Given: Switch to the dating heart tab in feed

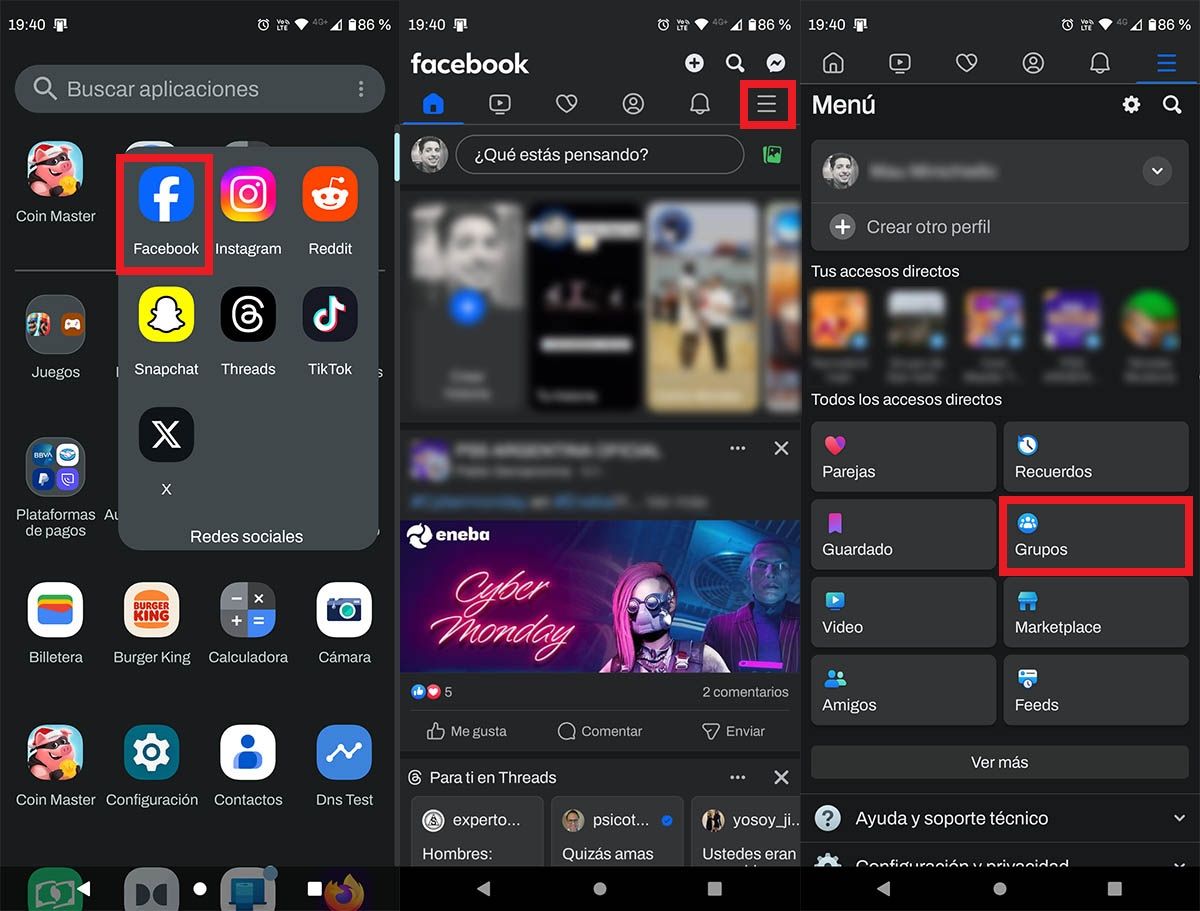Looking at the screenshot, I should [567, 104].
